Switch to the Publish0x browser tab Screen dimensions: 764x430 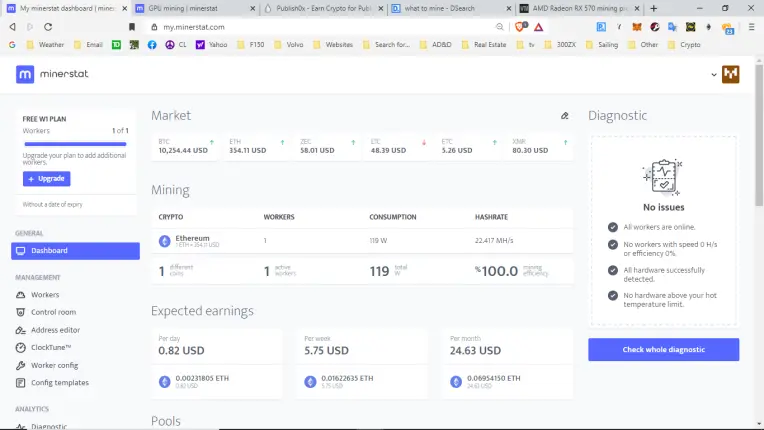(x=323, y=8)
